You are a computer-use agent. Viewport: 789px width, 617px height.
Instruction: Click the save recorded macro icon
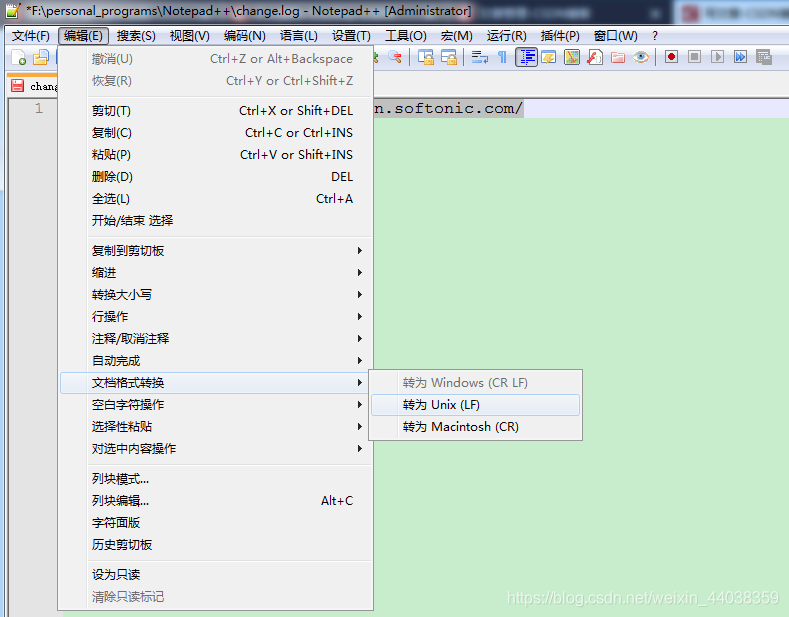pyautogui.click(x=763, y=57)
